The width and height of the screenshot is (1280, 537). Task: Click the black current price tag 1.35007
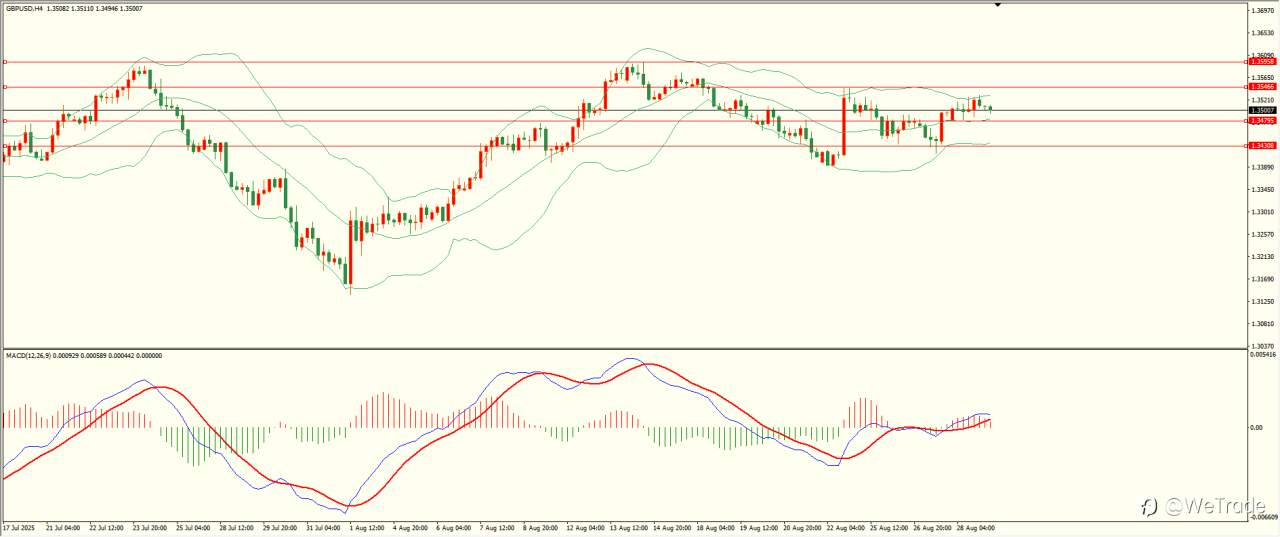tap(1262, 110)
